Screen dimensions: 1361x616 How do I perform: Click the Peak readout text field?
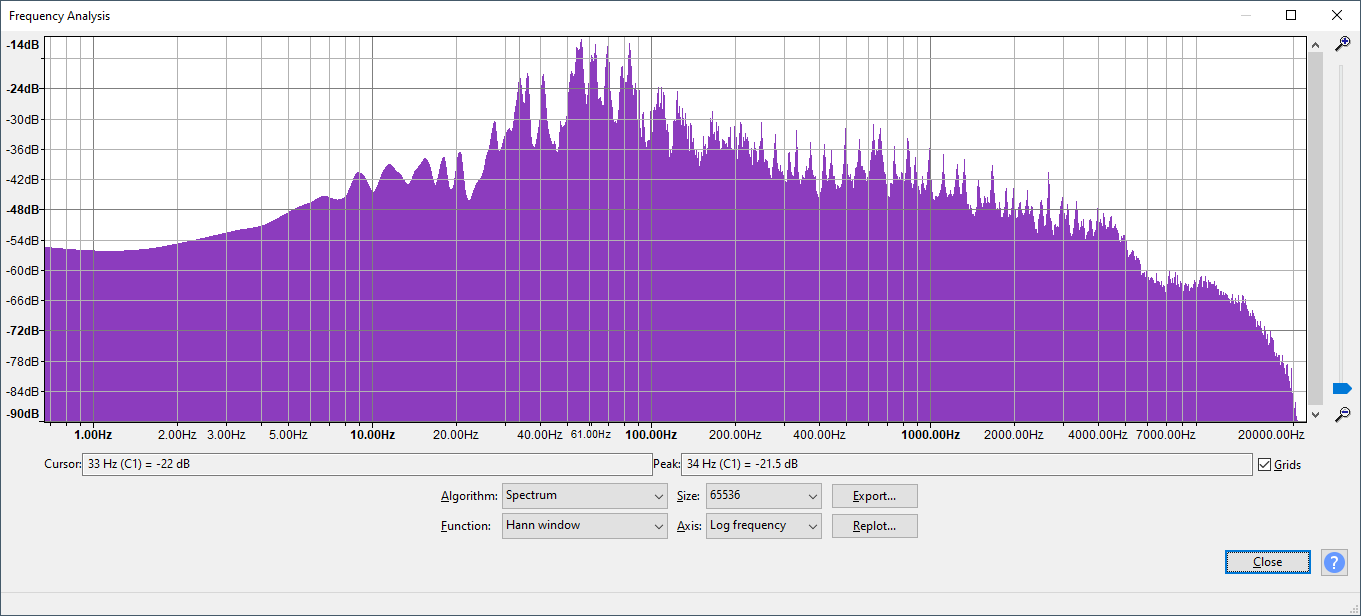pyautogui.click(x=966, y=465)
